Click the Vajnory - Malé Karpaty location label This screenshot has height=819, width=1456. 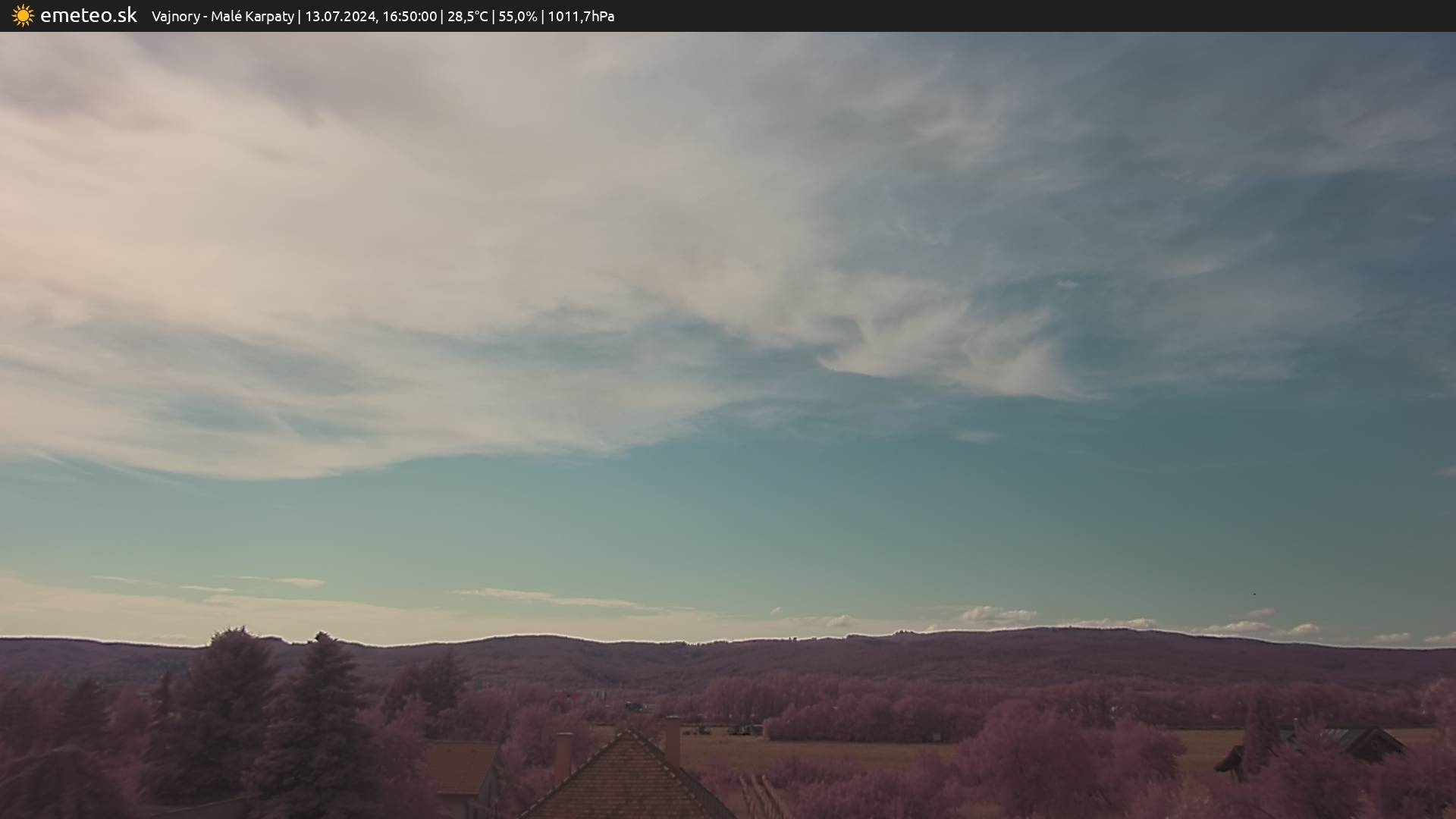click(222, 17)
